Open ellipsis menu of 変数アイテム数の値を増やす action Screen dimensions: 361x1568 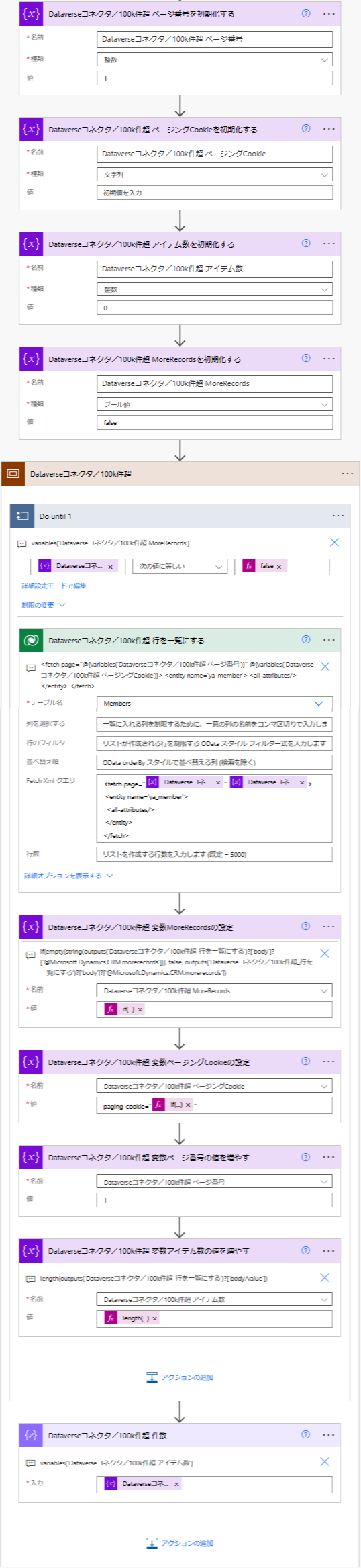tap(329, 1251)
